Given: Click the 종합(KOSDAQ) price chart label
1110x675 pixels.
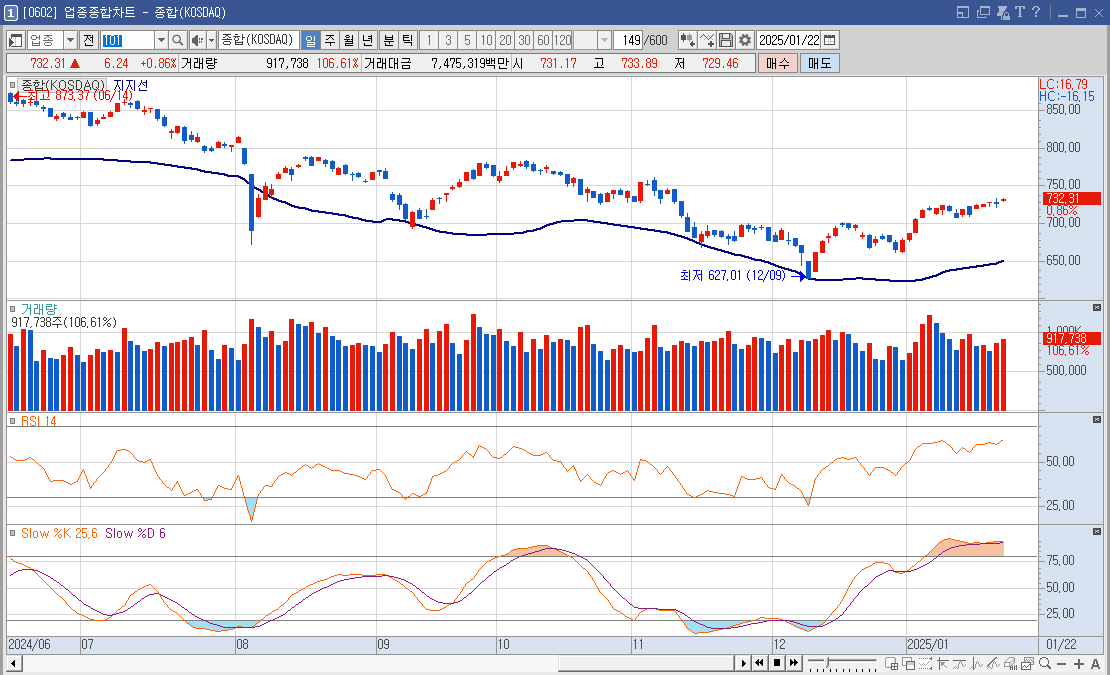Looking at the screenshot, I should 62,85.
